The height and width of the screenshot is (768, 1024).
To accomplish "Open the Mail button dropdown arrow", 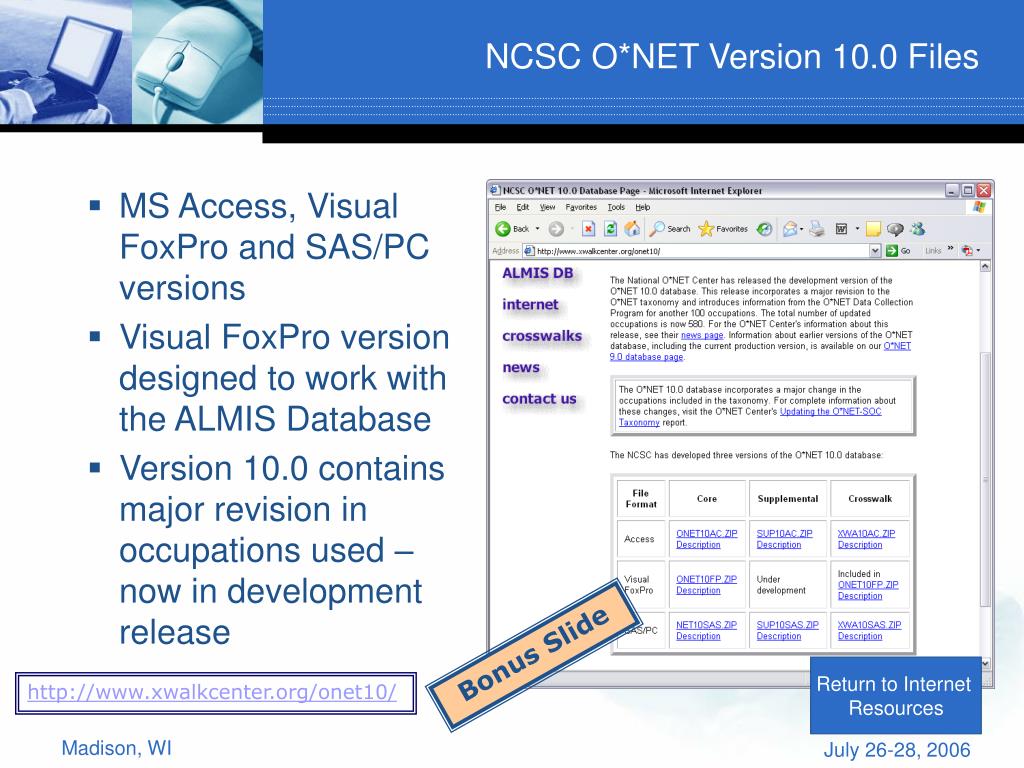I will pos(801,229).
